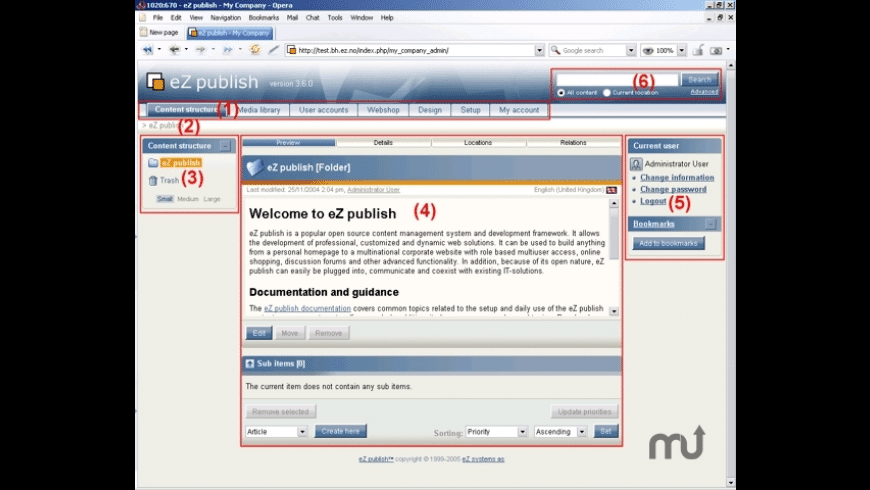Viewport: 870px width, 490px height.
Task: Switch to the My account tab
Action: pyautogui.click(x=519, y=110)
